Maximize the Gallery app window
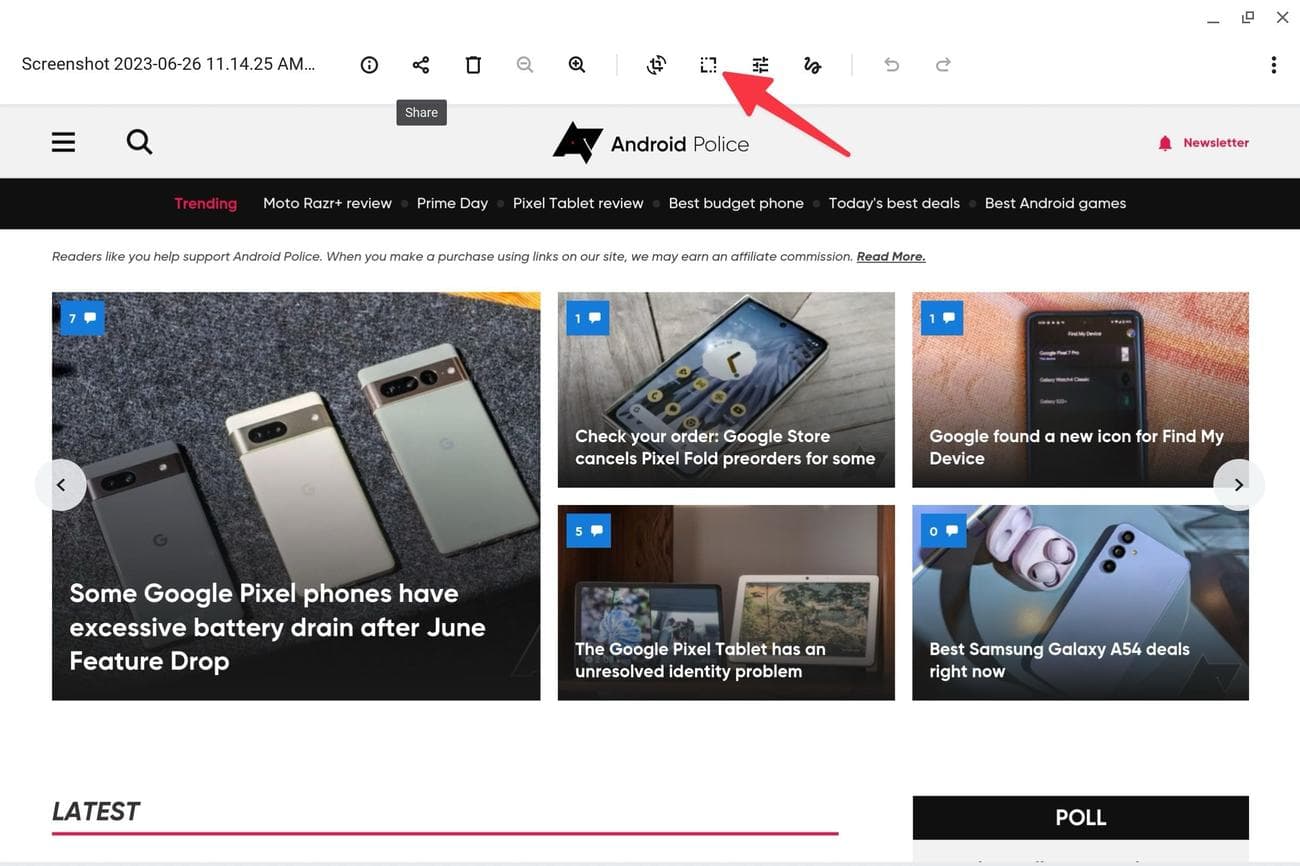The image size is (1300, 866). tap(1247, 18)
